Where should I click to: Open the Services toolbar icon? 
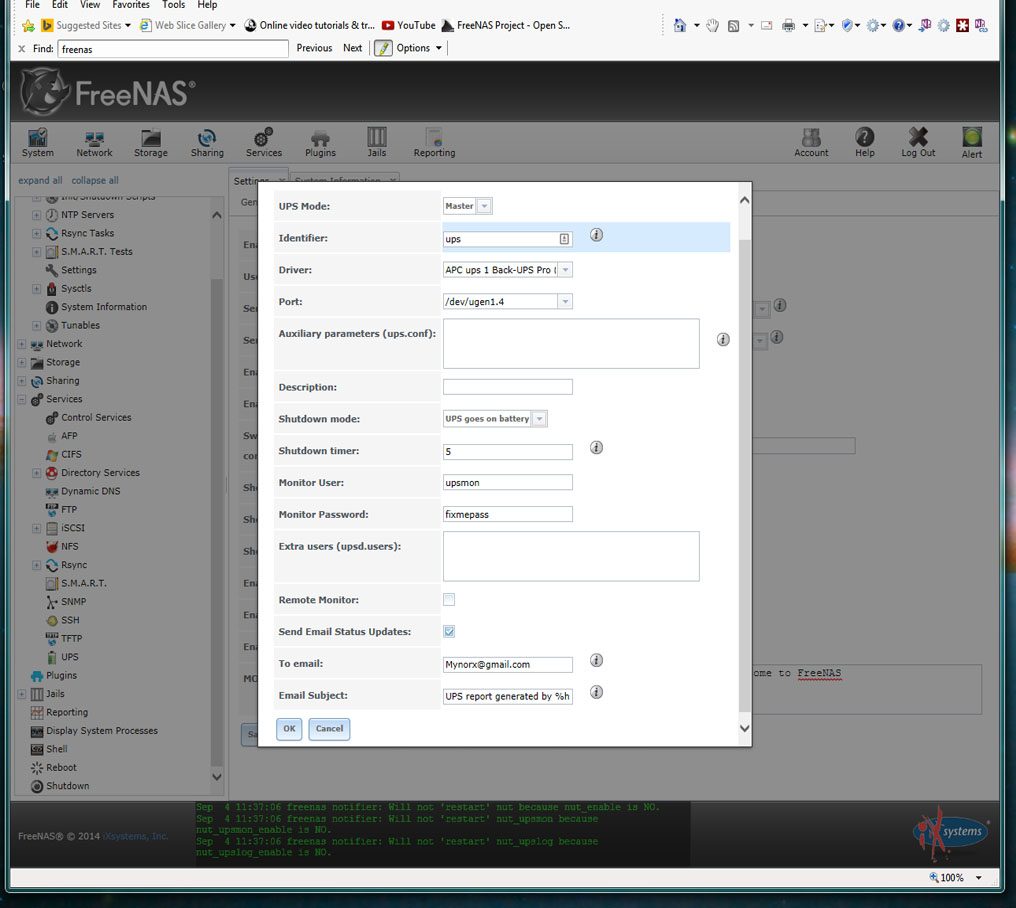(264, 143)
